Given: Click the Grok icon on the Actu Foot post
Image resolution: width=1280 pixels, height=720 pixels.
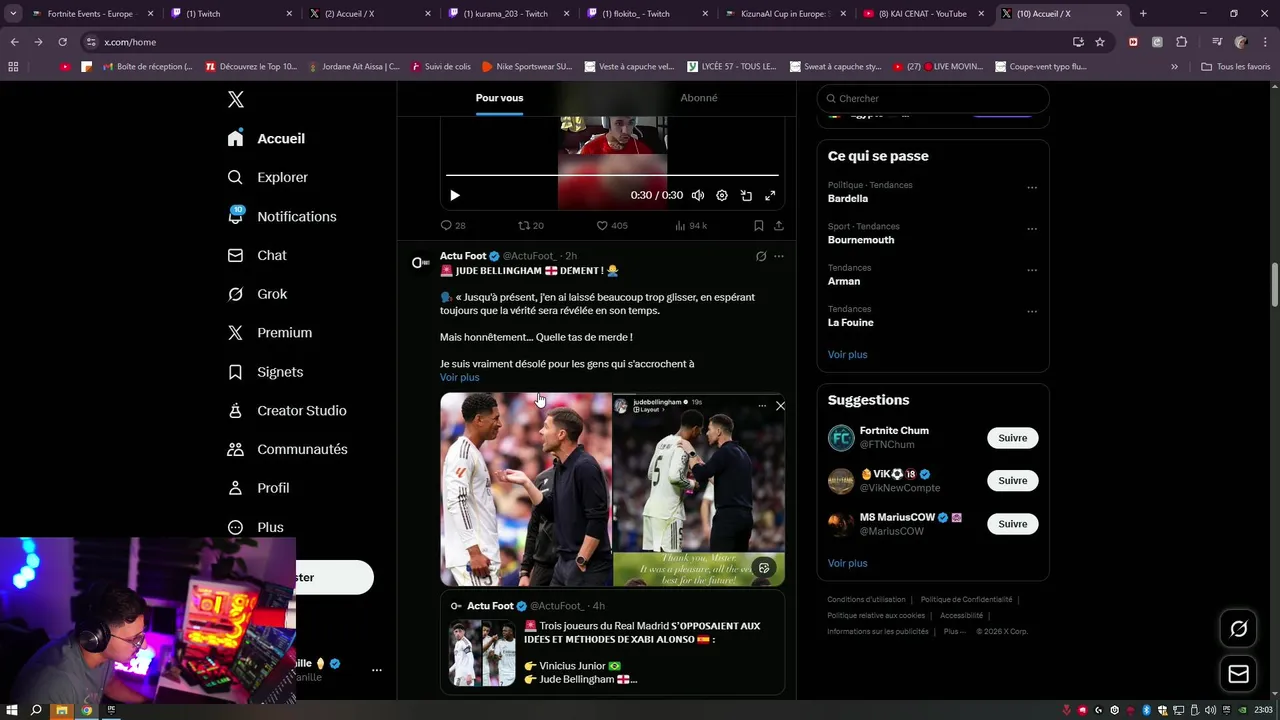Looking at the screenshot, I should (761, 256).
